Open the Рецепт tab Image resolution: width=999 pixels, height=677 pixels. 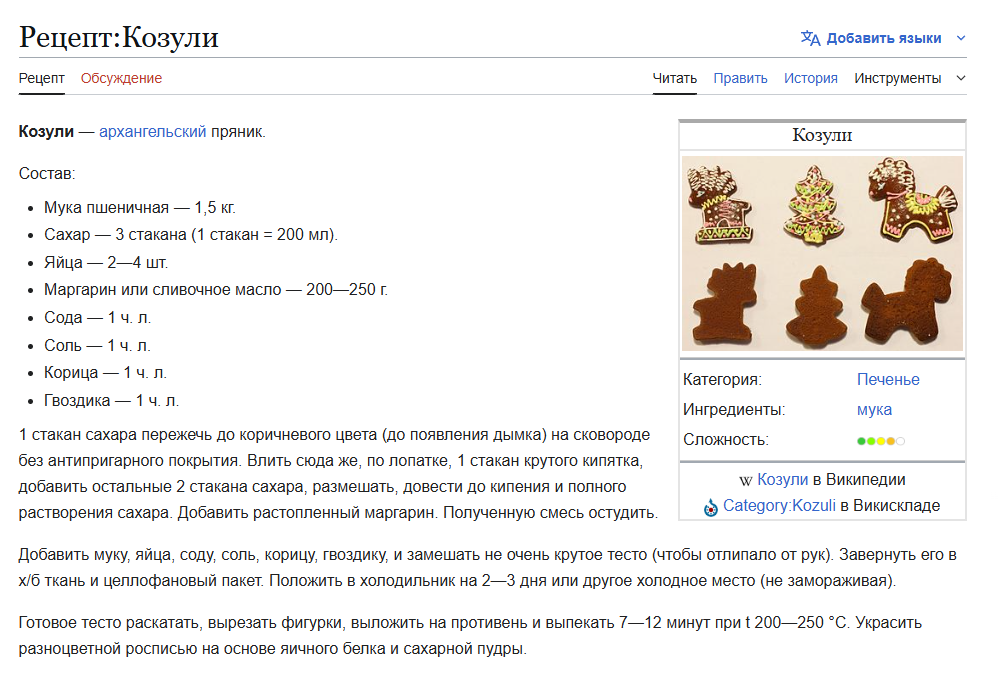[x=41, y=78]
